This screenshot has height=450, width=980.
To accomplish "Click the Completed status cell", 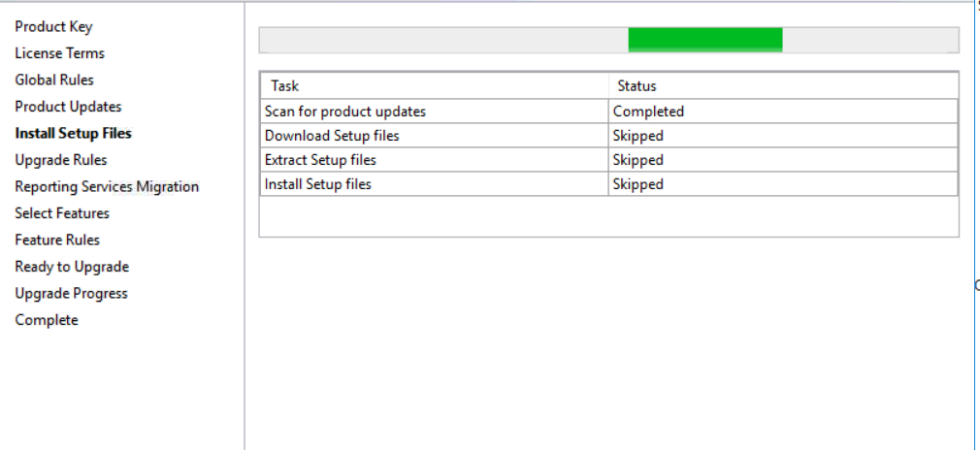I will coord(648,112).
